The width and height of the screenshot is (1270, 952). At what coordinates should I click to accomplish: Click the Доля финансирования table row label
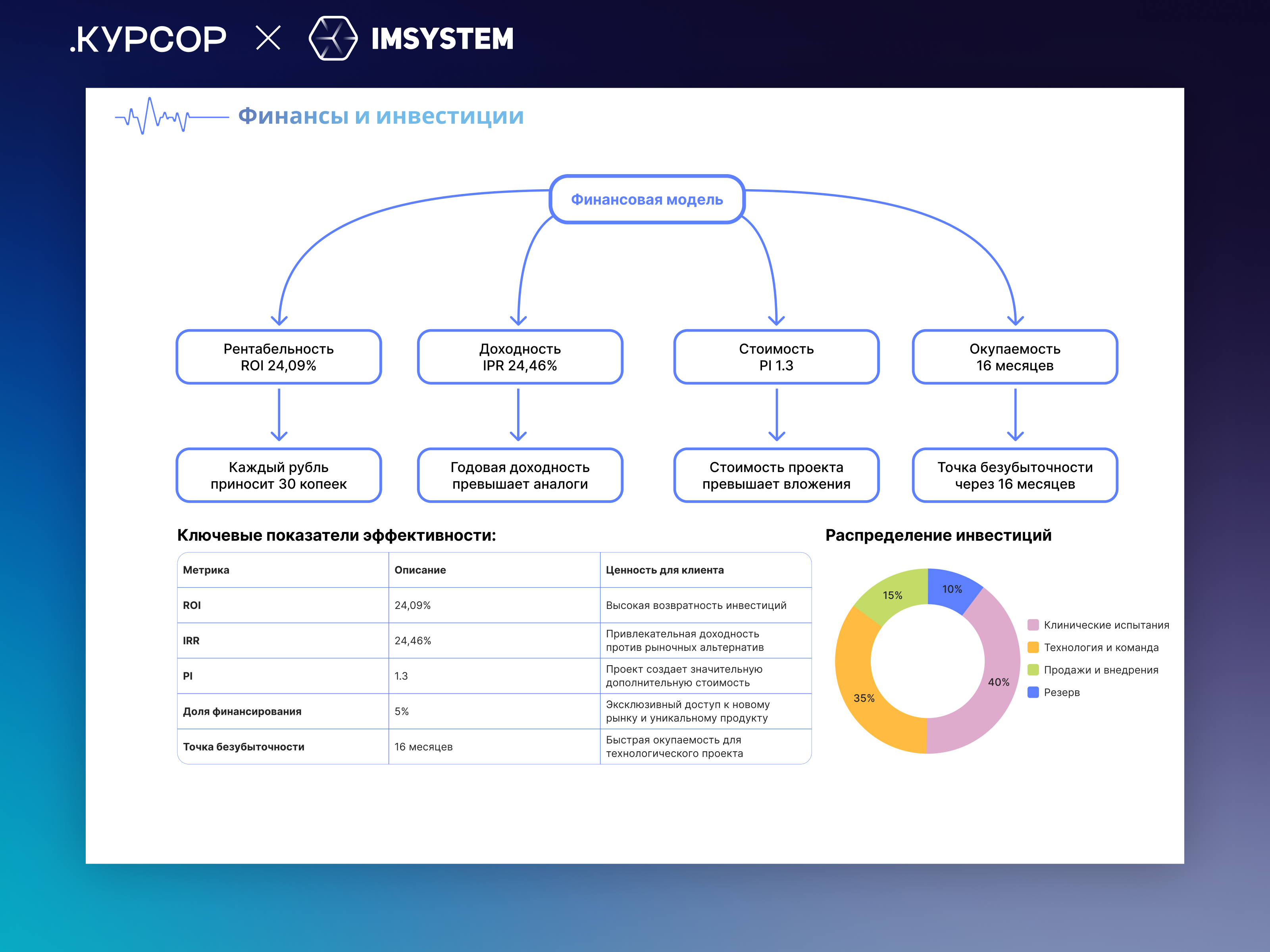[x=242, y=712]
